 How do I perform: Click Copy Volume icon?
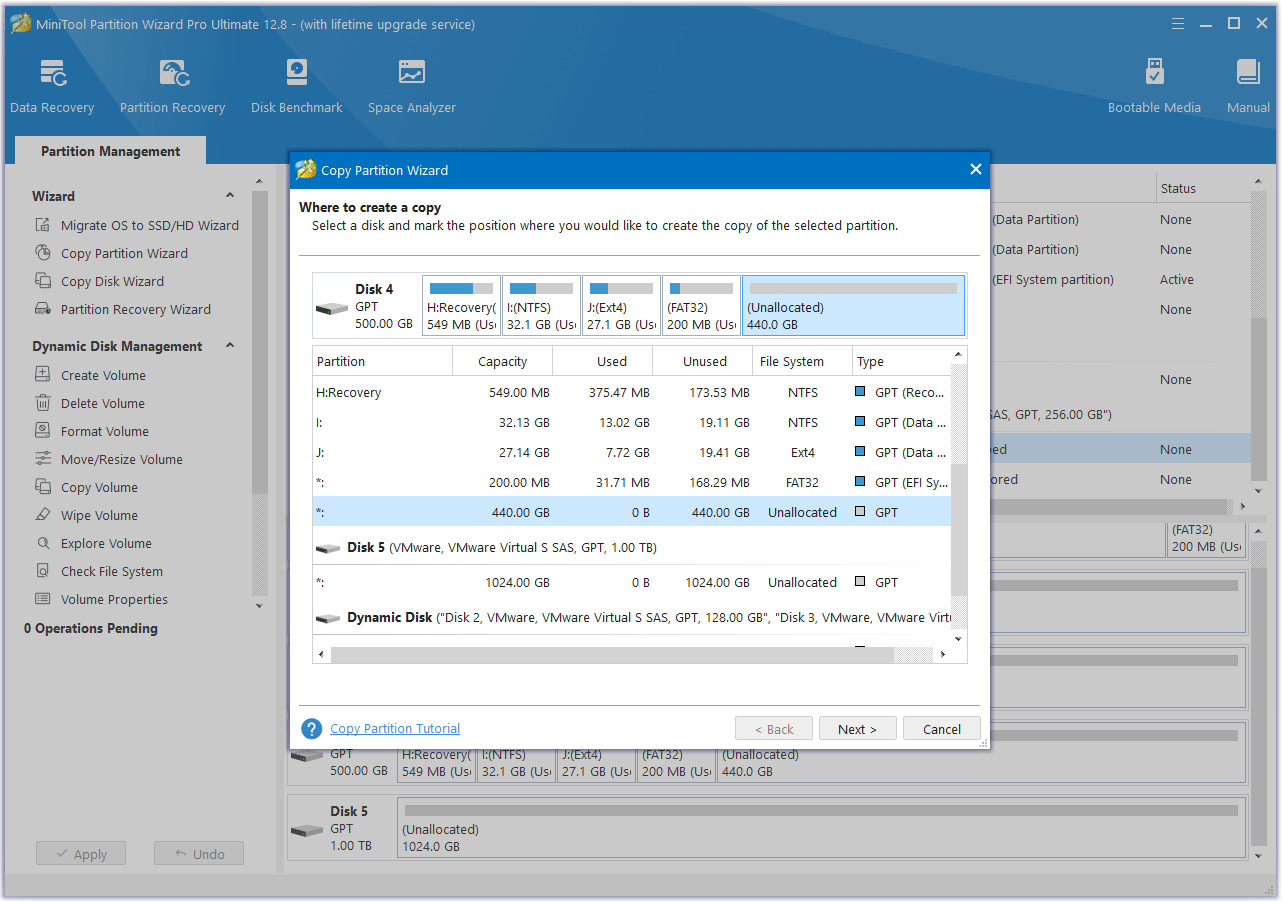(x=43, y=487)
